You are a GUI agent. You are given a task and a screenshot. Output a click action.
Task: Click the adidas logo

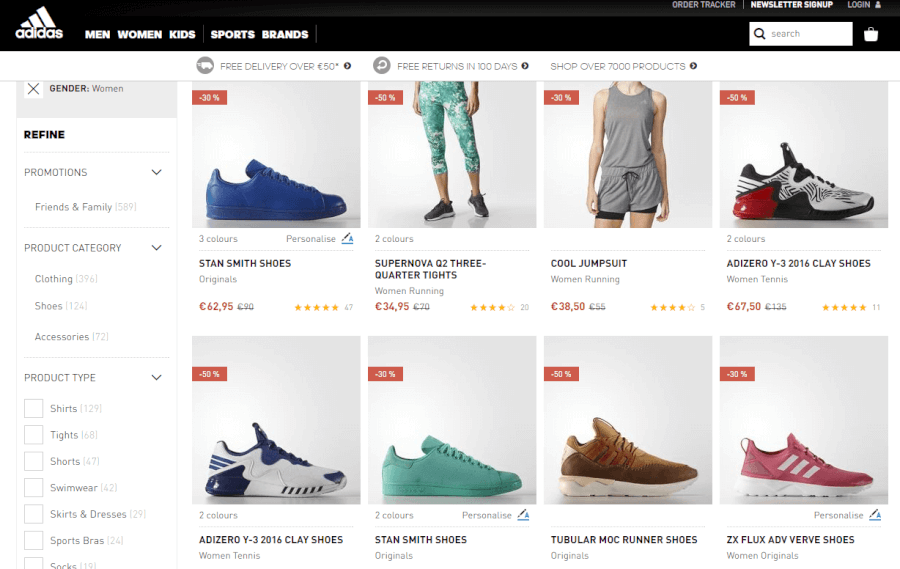tap(39, 24)
